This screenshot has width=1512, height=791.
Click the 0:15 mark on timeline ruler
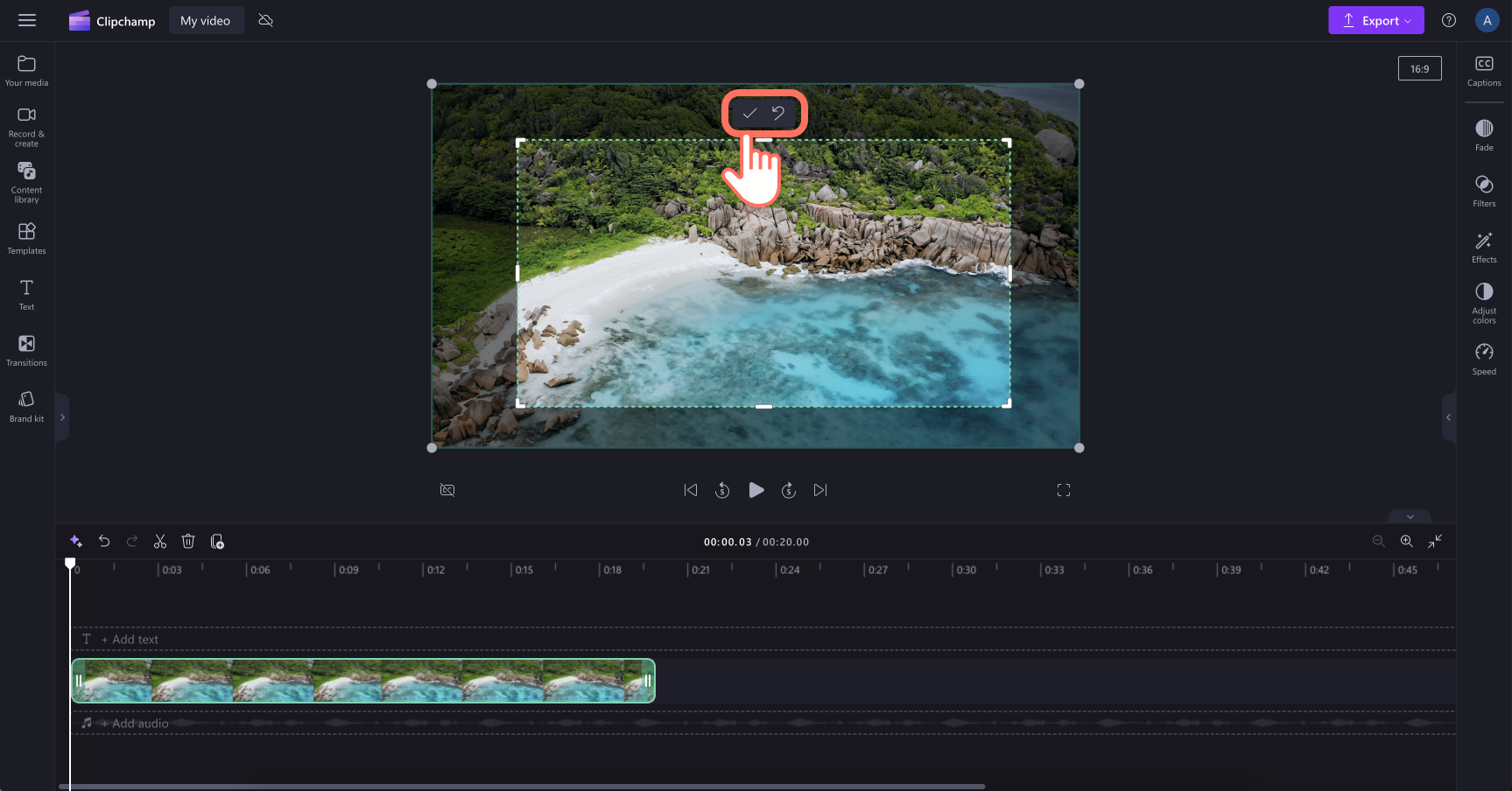[x=524, y=570]
